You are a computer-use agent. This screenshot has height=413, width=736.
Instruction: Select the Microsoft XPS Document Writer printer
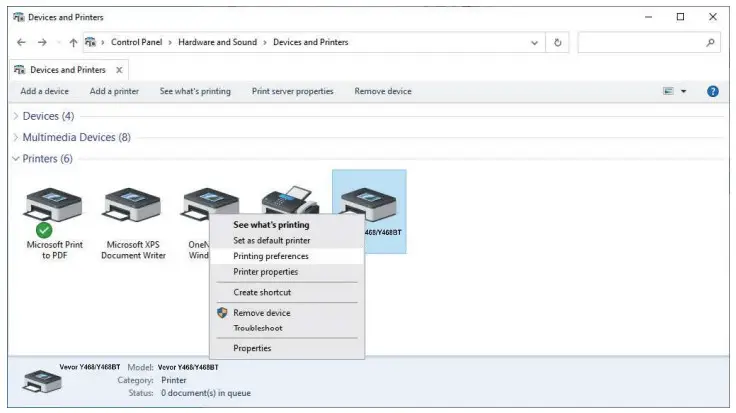click(x=133, y=224)
